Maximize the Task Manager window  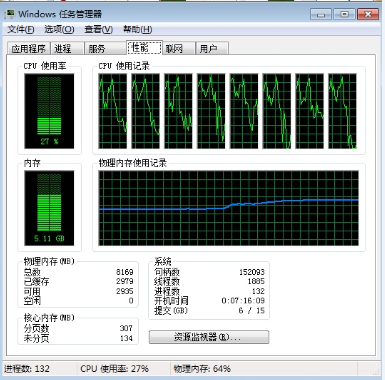(x=344, y=14)
